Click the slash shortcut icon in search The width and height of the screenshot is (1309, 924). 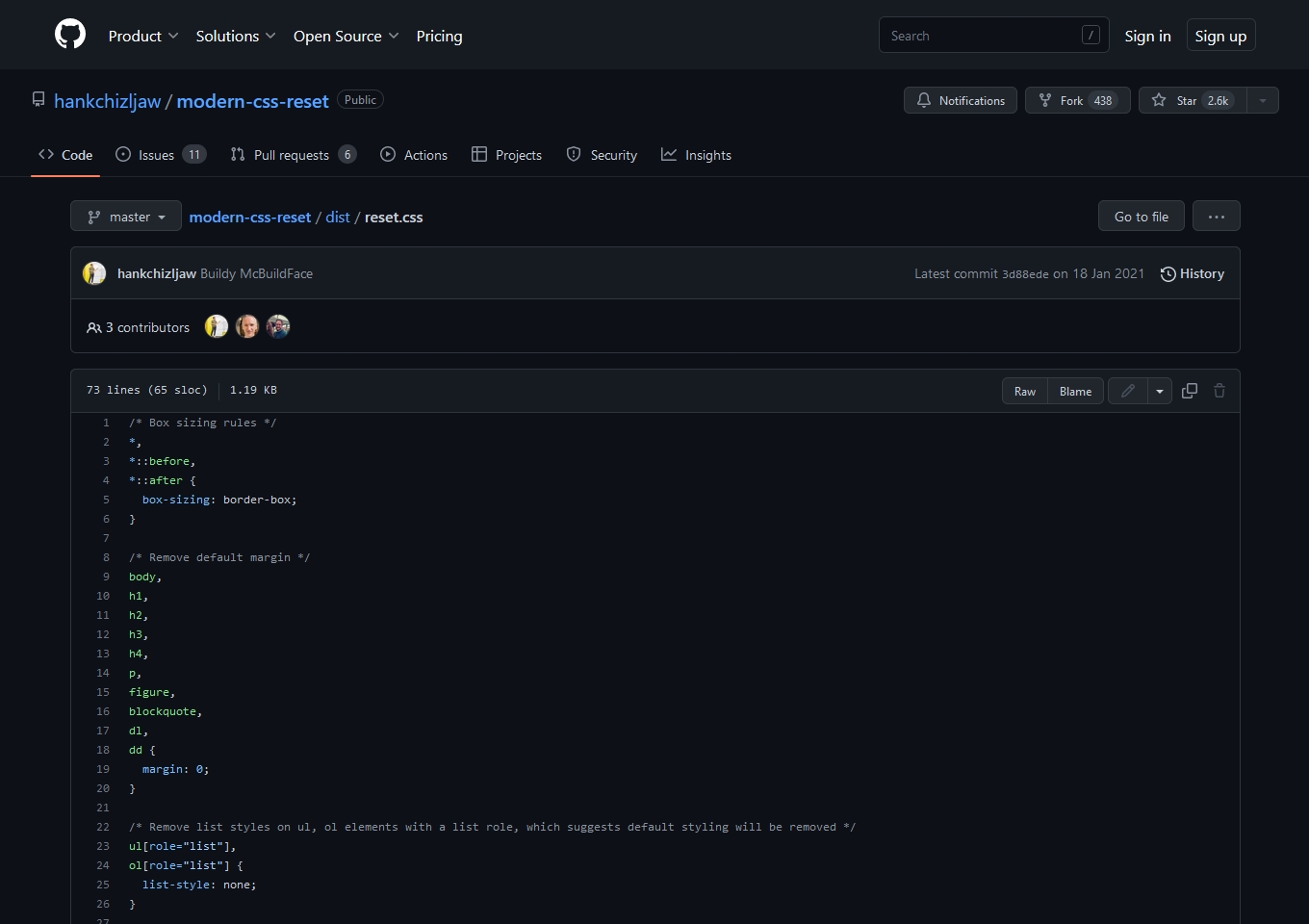(1091, 35)
